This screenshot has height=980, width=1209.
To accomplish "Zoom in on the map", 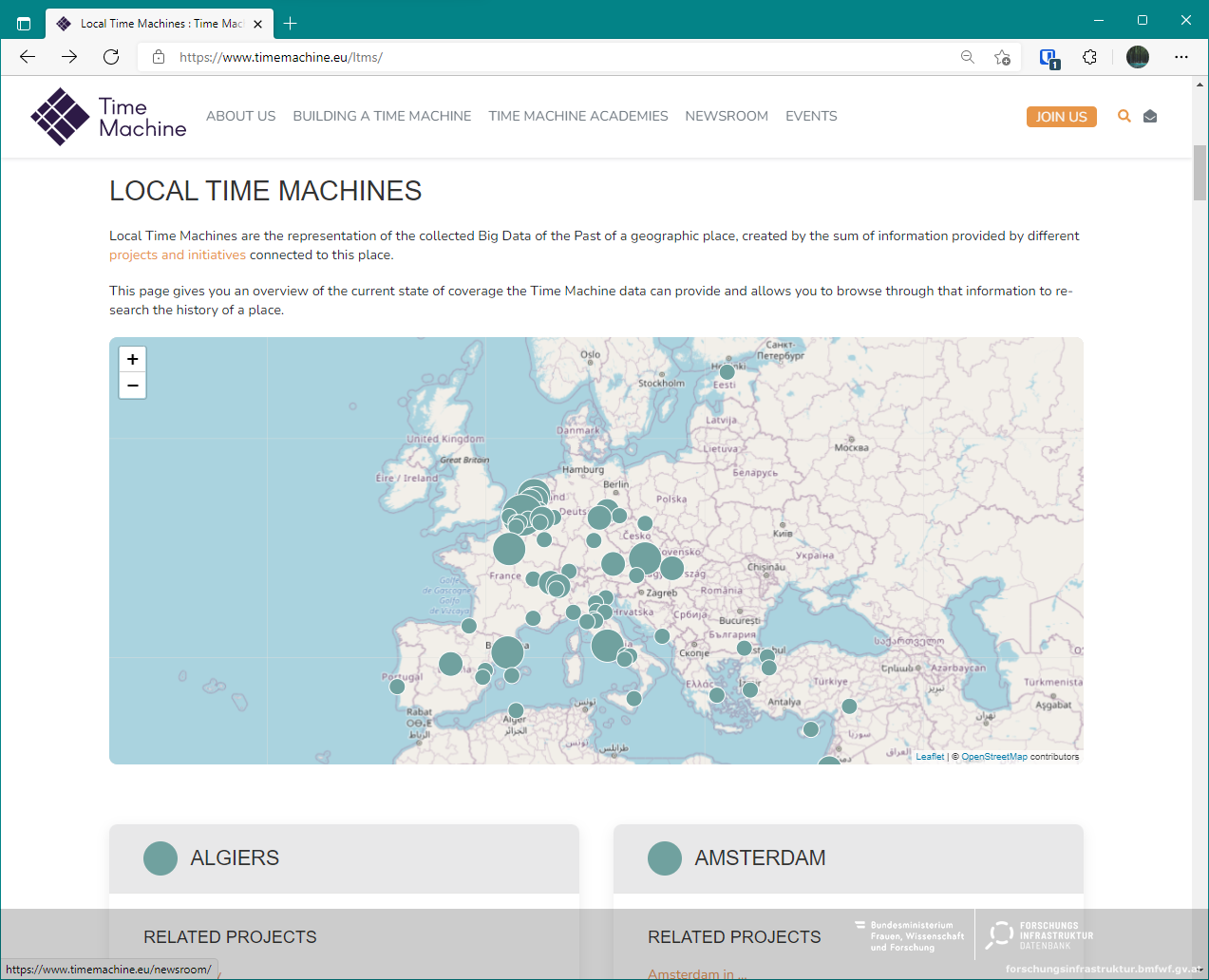I will coord(133,359).
